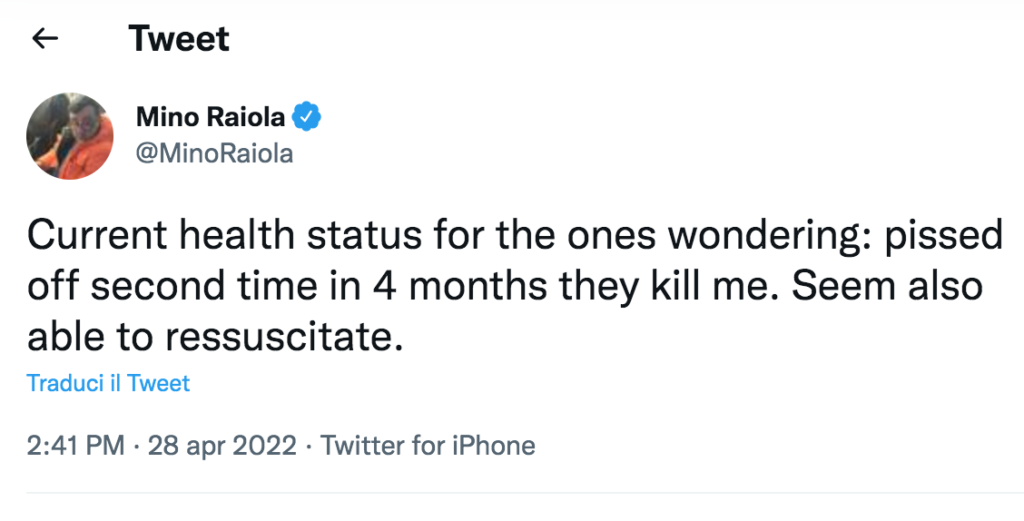Open Mino Raiola's profile picture

click(x=70, y=137)
